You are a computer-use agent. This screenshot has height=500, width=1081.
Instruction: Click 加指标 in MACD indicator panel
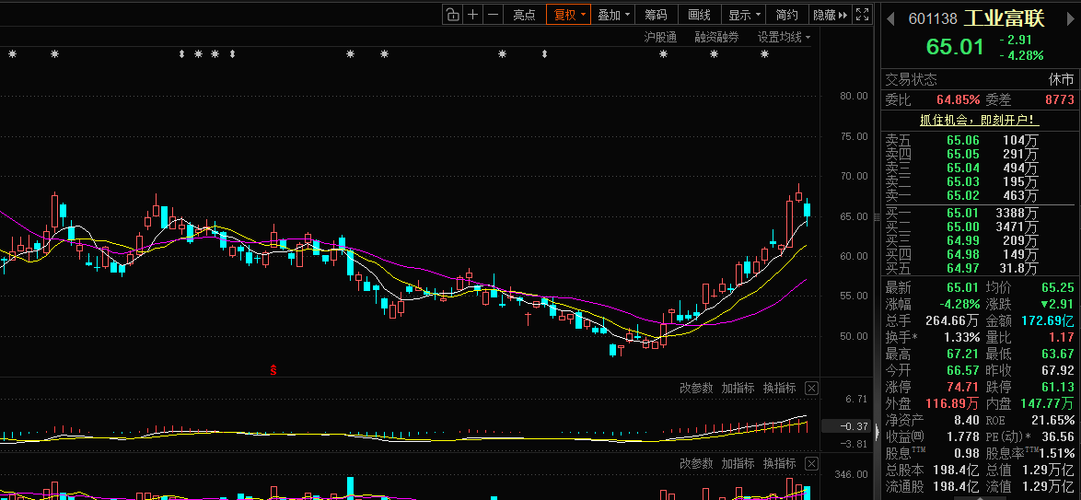[x=738, y=388]
